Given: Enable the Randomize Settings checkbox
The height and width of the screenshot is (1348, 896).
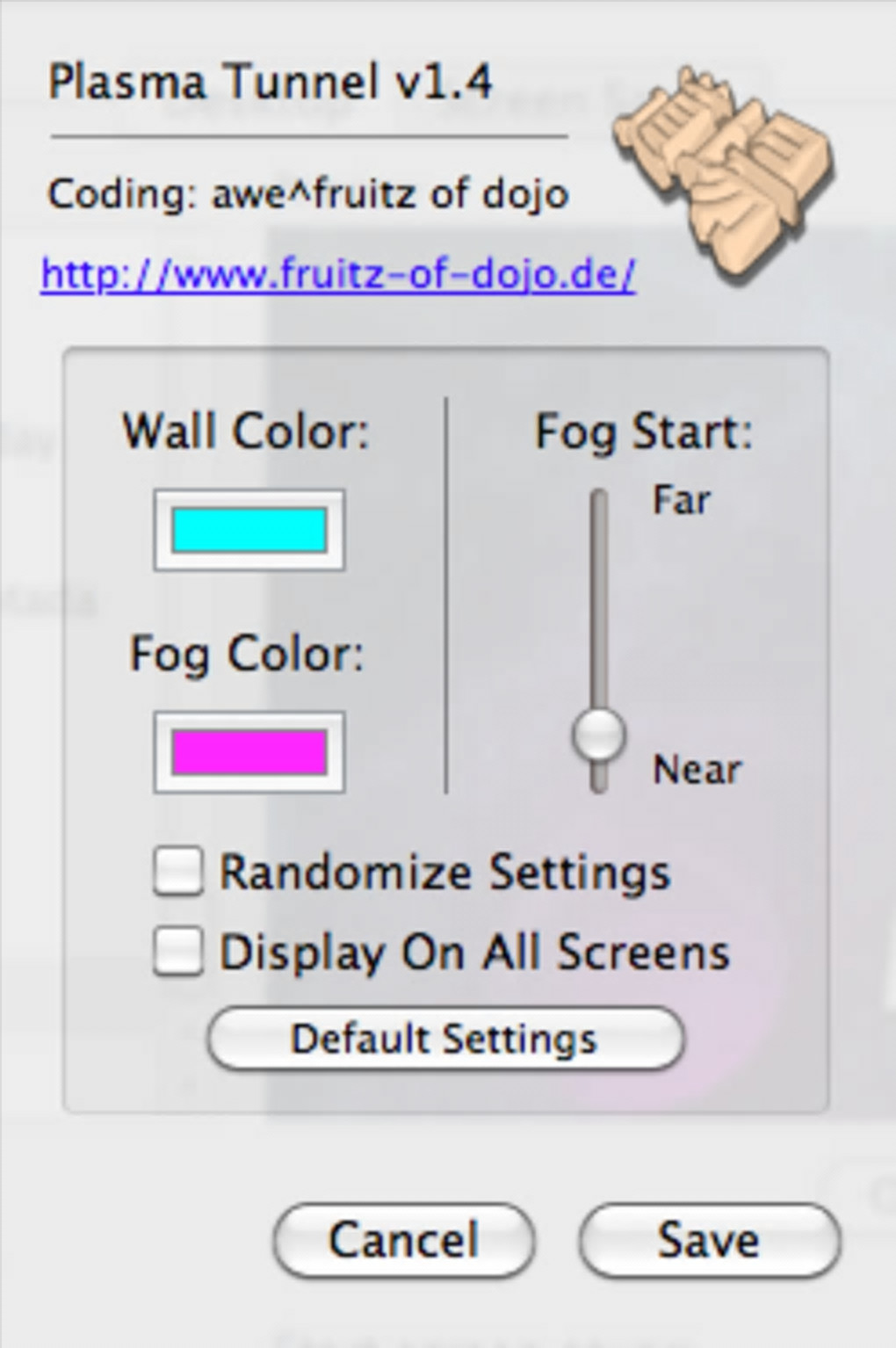Looking at the screenshot, I should [178, 872].
